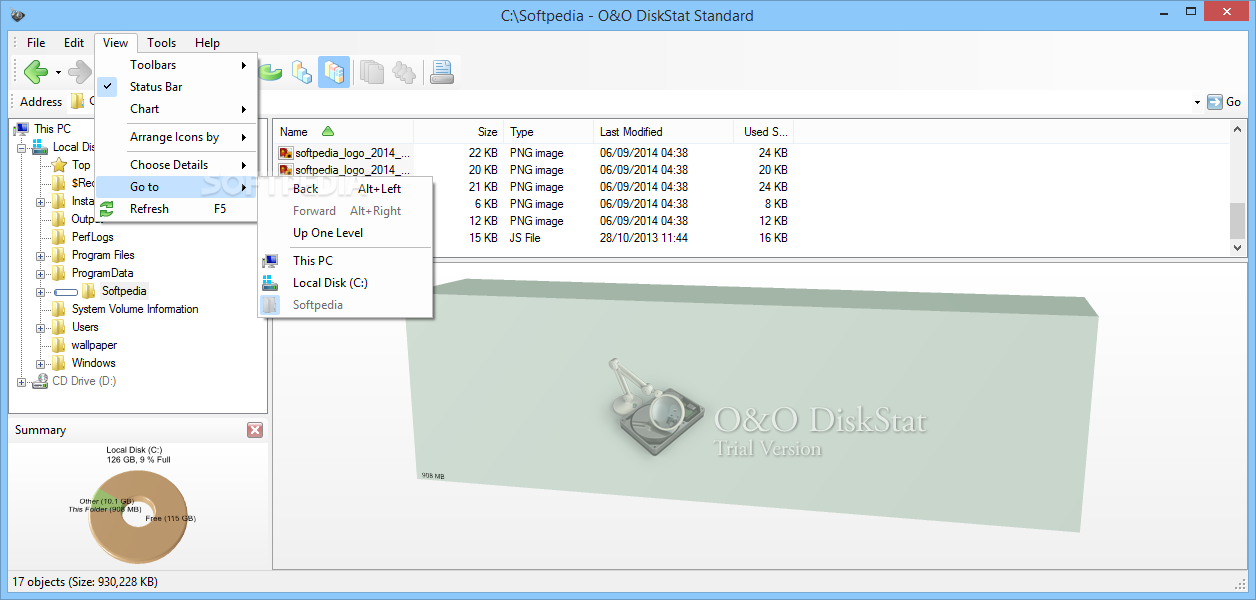
Task: Close the open View menu
Action: pos(115,43)
